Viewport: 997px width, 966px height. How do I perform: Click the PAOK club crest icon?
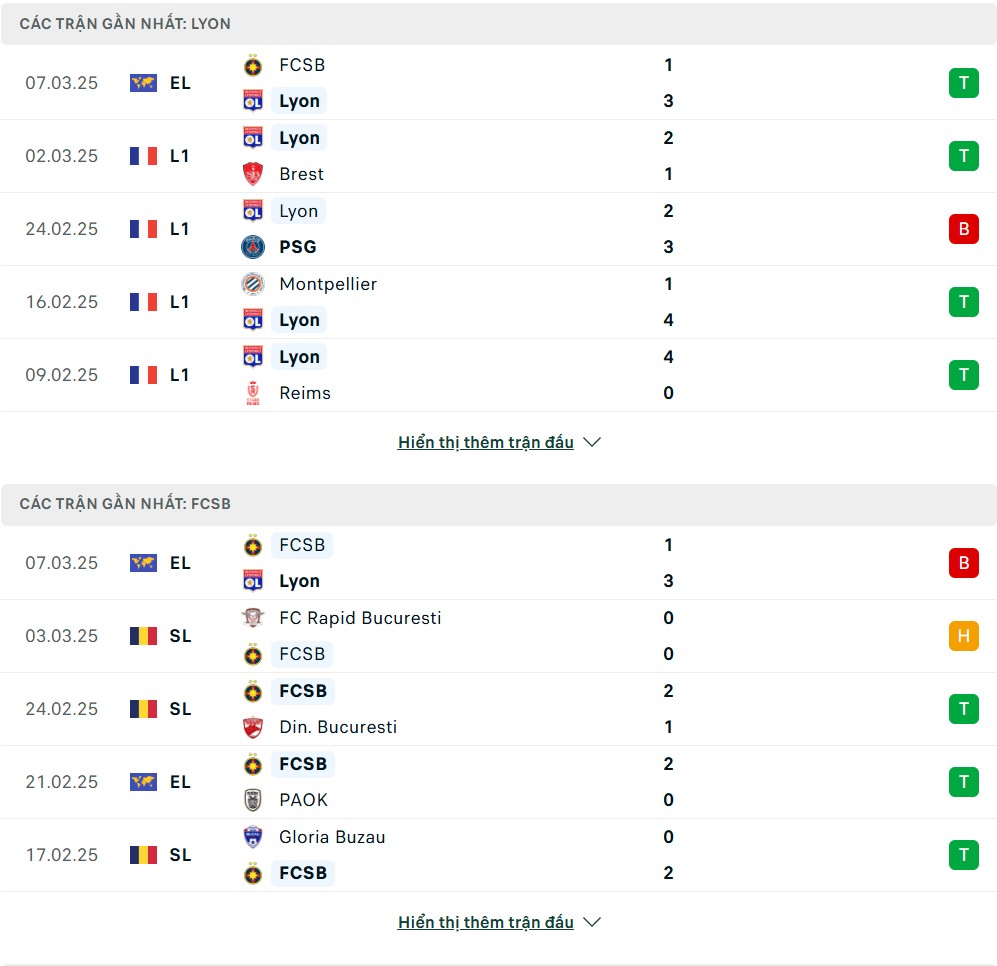coord(253,800)
